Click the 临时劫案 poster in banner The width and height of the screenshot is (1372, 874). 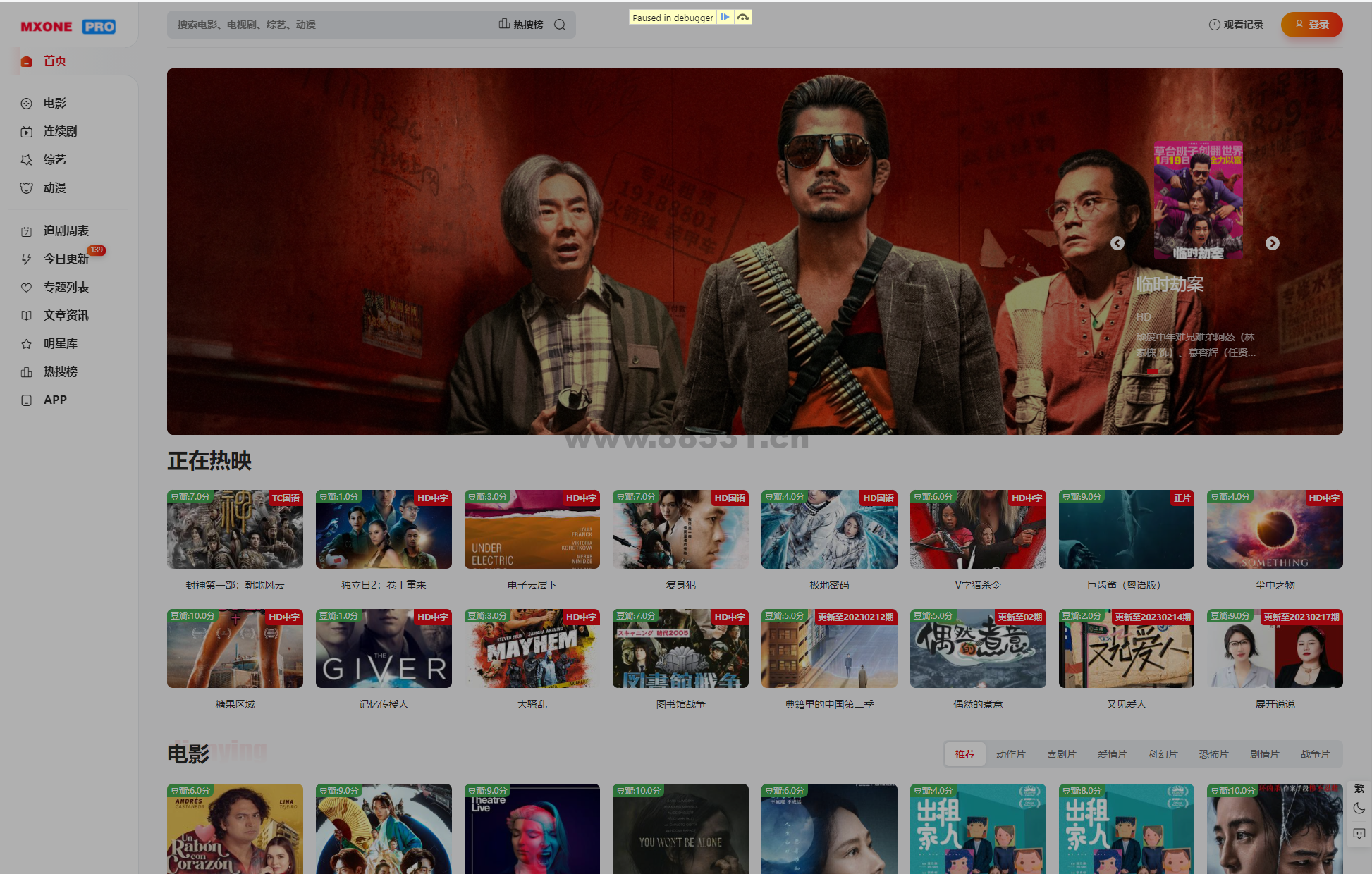(1199, 200)
